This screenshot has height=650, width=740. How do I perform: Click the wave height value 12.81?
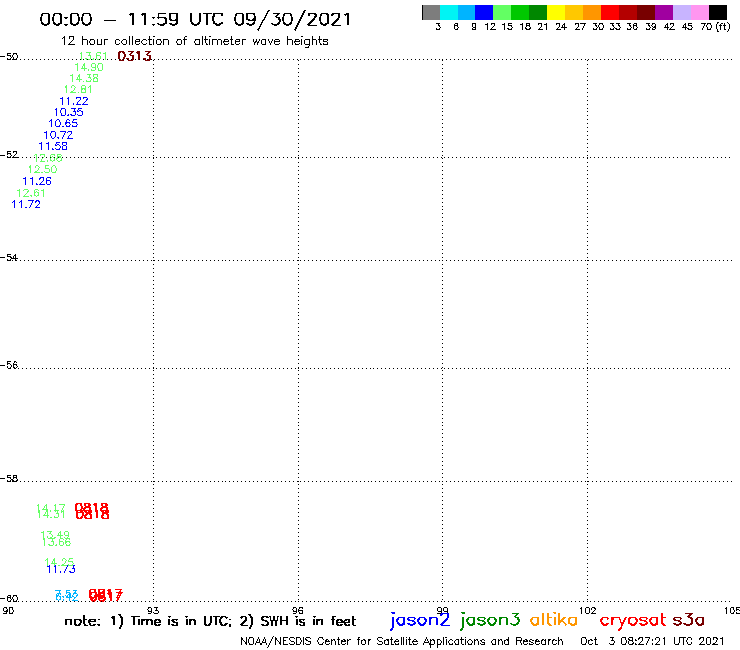point(78,90)
